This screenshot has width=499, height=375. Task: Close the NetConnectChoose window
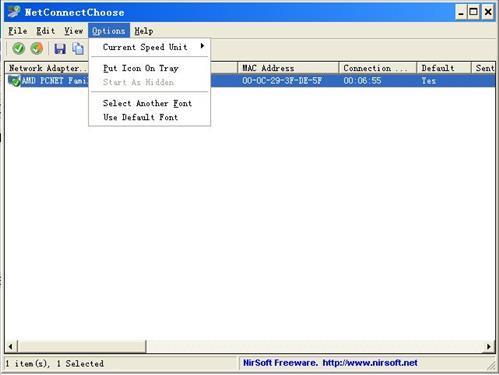(x=488, y=13)
